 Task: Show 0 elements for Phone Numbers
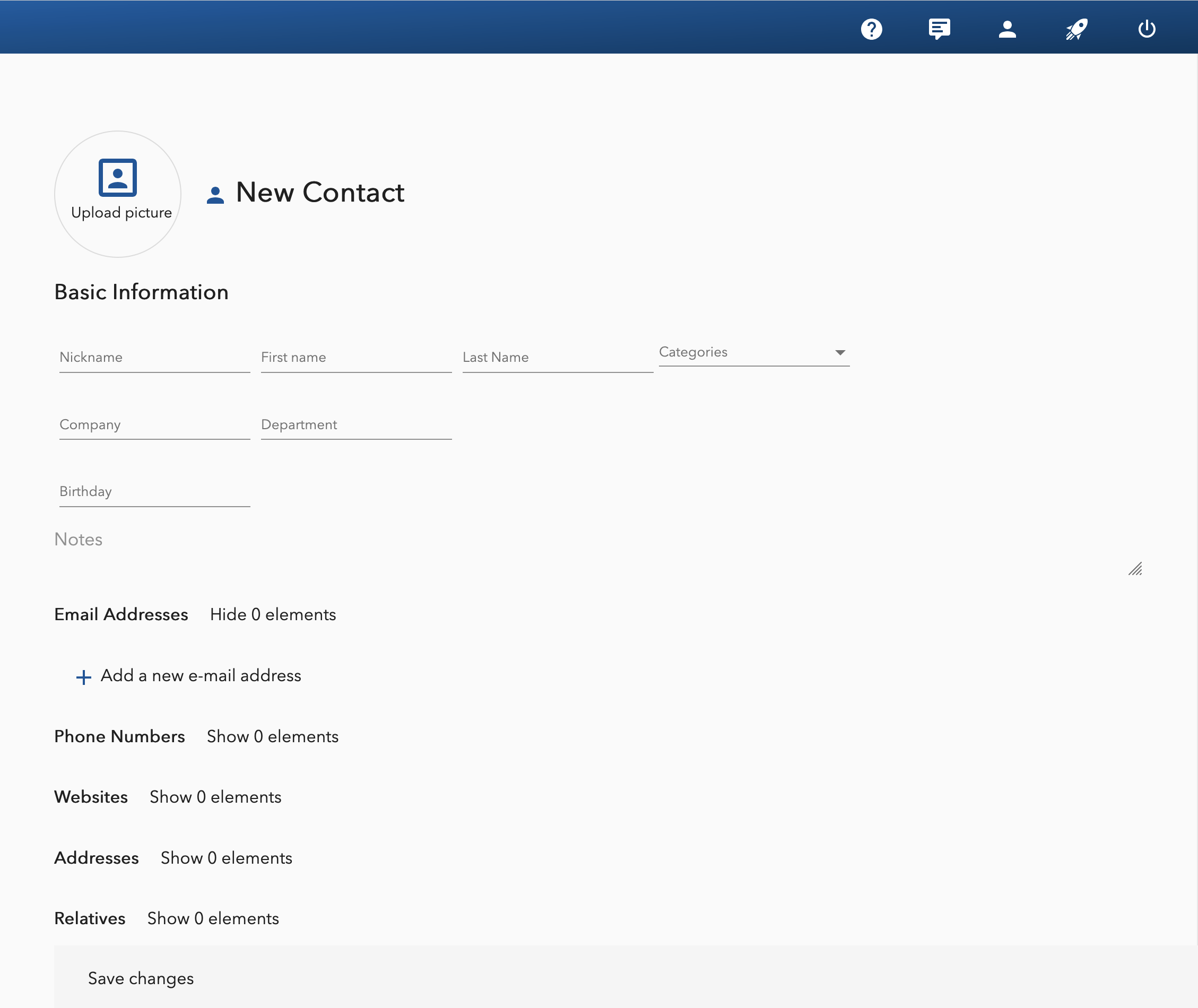click(x=273, y=736)
